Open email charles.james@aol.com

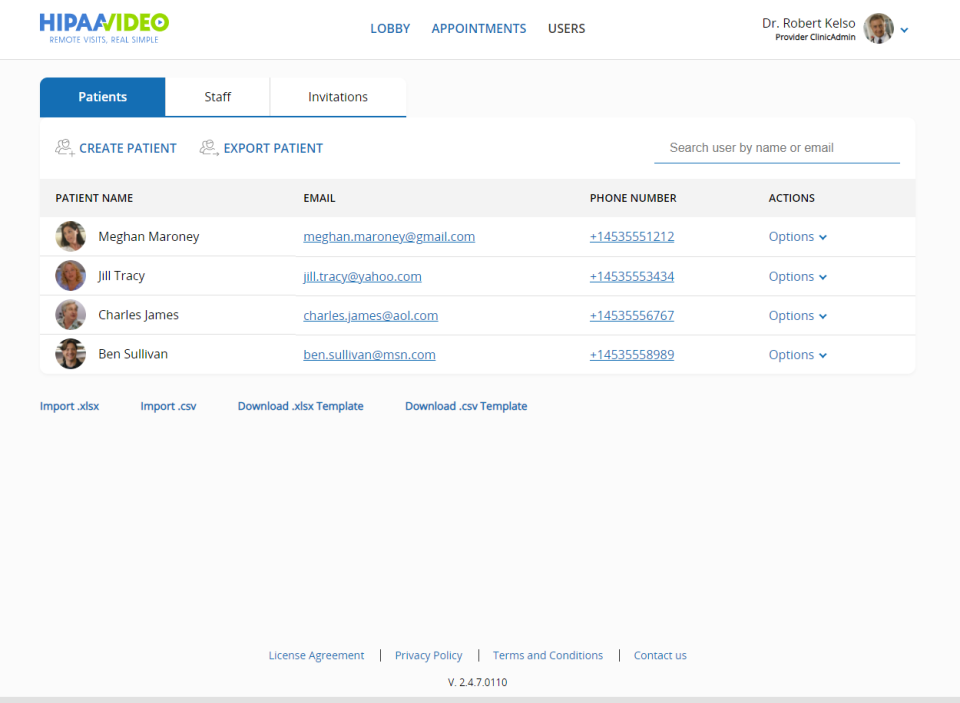click(x=370, y=315)
